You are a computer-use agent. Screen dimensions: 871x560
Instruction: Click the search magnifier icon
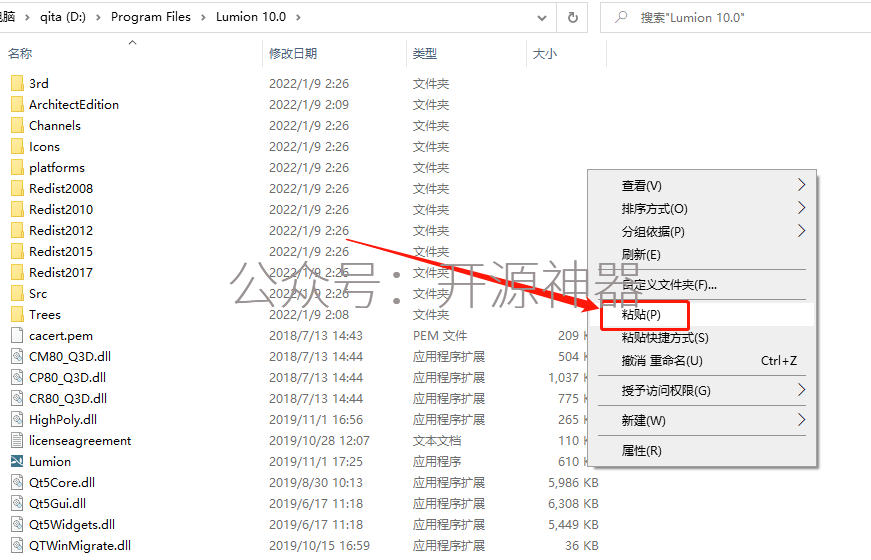tap(621, 17)
